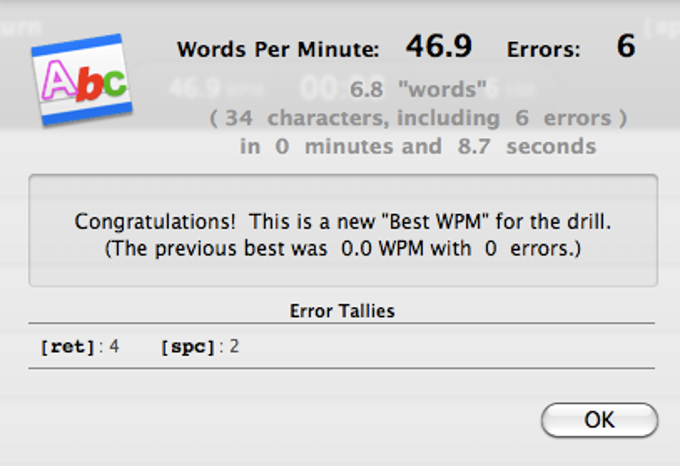
Task: Click the Errors count 6
Action: pyautogui.click(x=626, y=46)
